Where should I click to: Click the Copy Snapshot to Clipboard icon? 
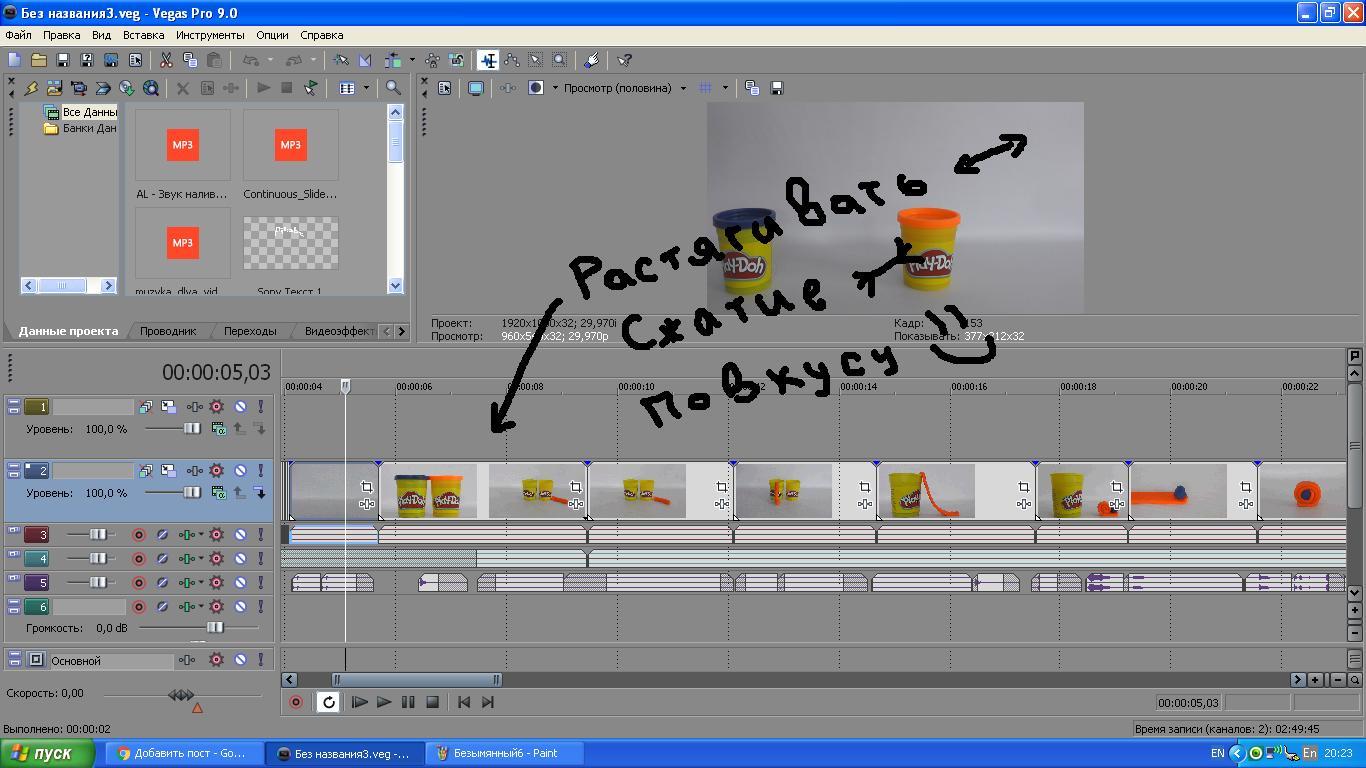point(752,88)
